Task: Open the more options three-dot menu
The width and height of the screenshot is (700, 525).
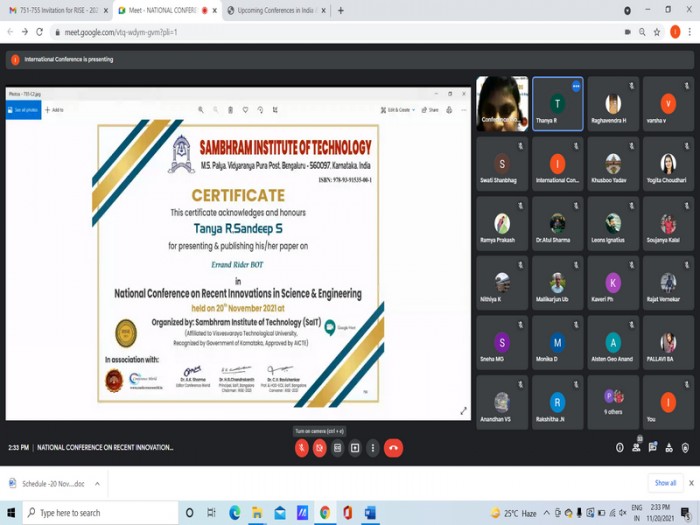Action: click(x=373, y=448)
